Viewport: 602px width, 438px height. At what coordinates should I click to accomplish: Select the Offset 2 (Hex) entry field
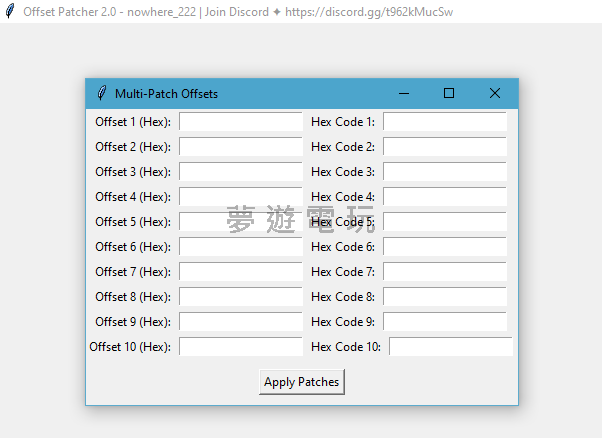(x=240, y=147)
